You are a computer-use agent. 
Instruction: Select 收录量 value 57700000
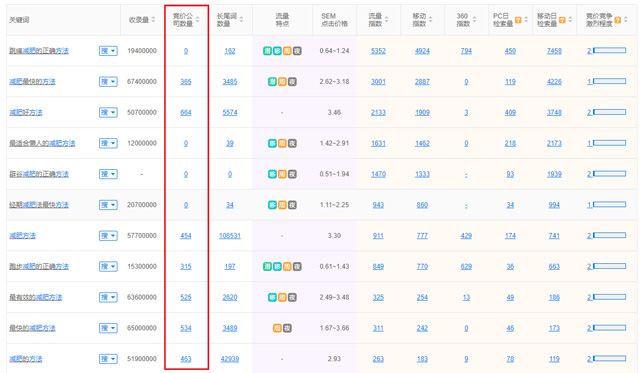coord(142,235)
